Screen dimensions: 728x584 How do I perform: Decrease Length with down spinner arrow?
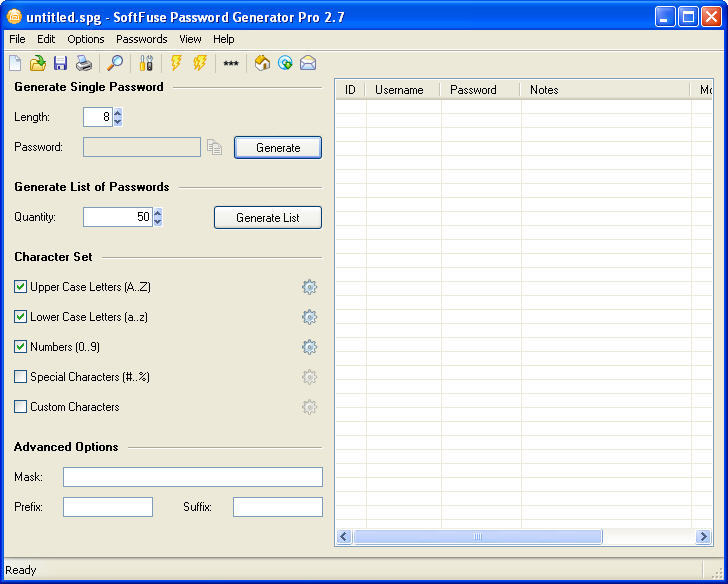click(x=118, y=122)
